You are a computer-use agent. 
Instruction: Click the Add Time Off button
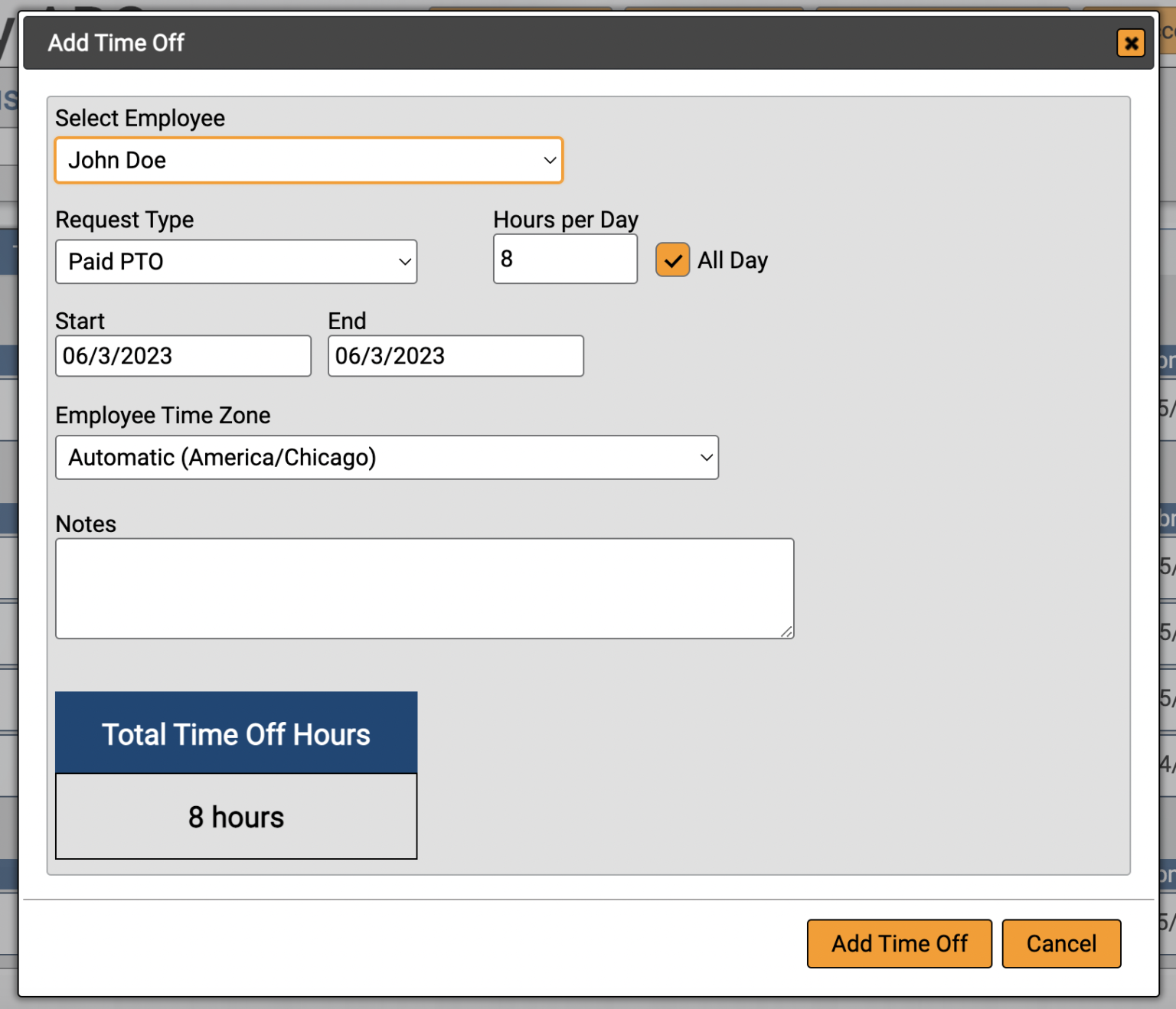coord(899,943)
